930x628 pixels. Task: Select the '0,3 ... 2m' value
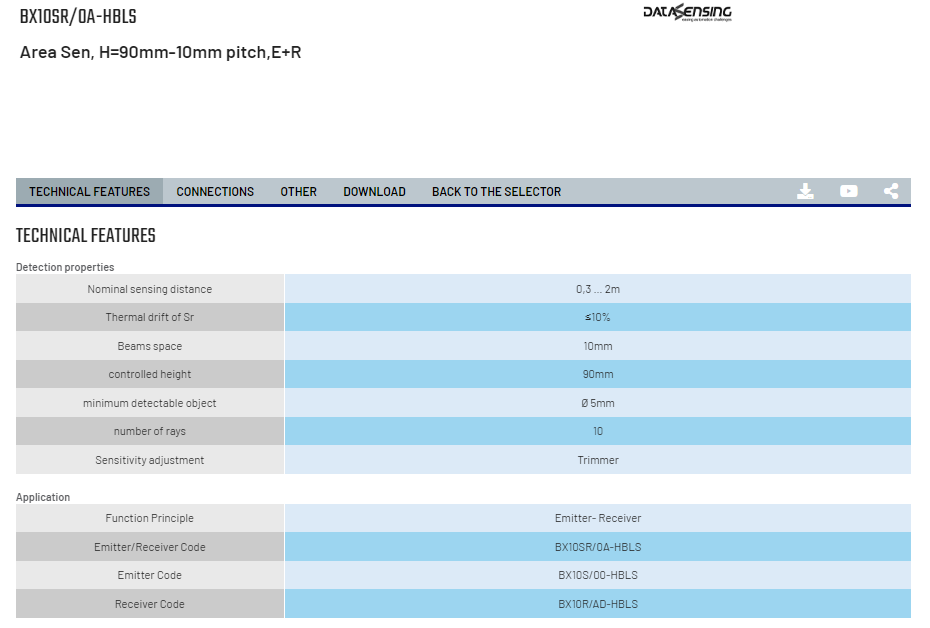click(x=598, y=289)
